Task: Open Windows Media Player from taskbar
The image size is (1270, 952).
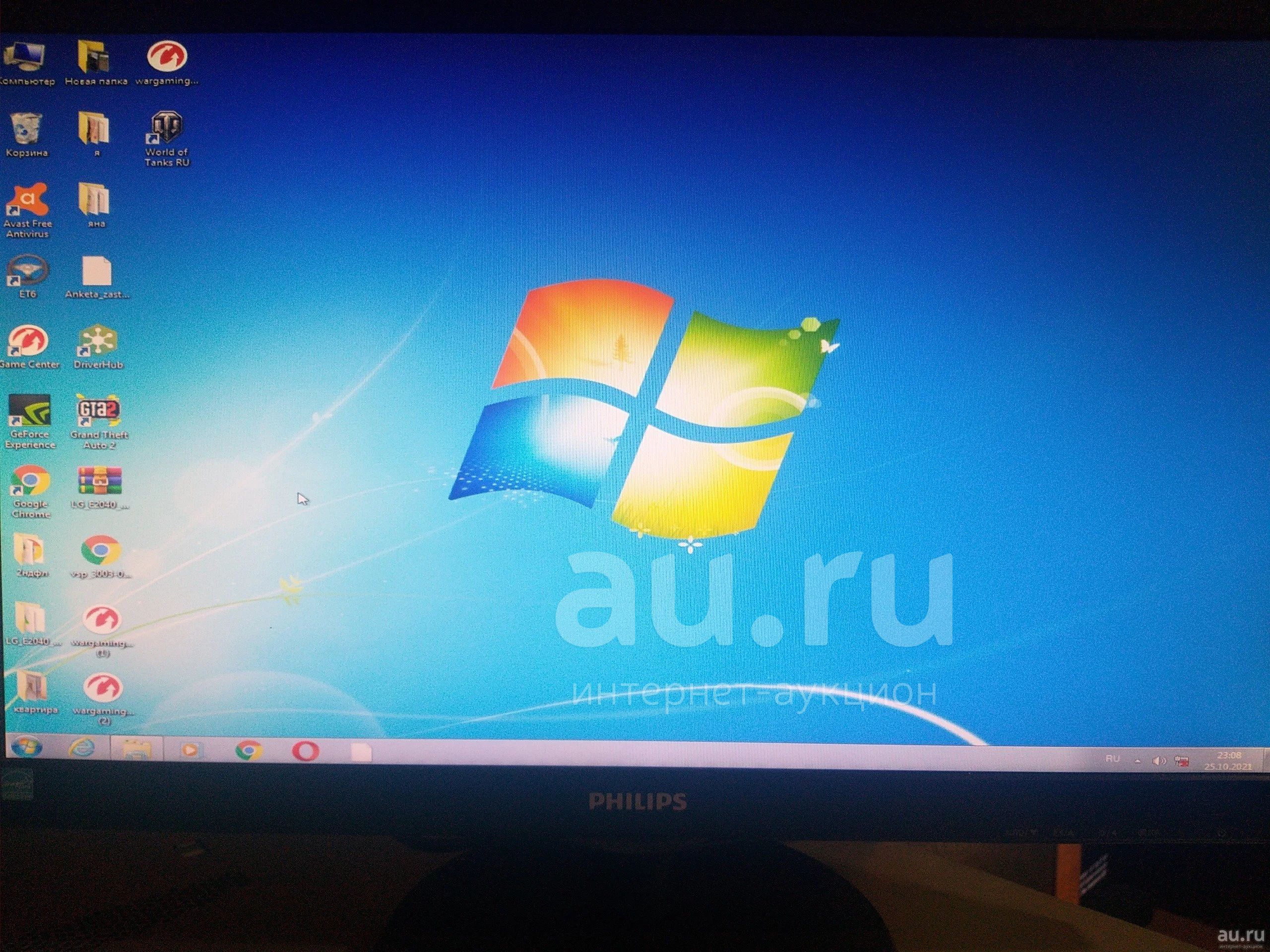Action: (x=190, y=749)
